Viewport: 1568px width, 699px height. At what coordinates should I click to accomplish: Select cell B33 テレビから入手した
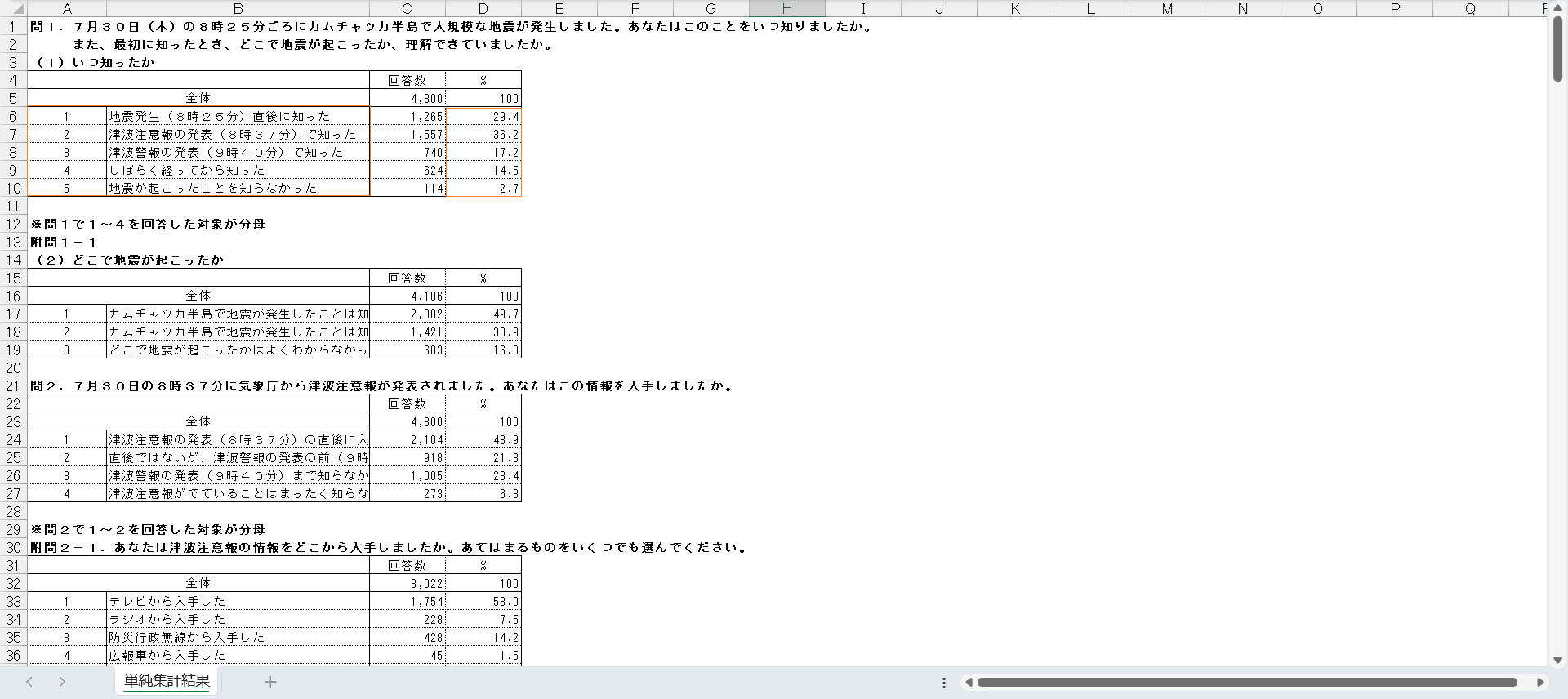coord(238,602)
